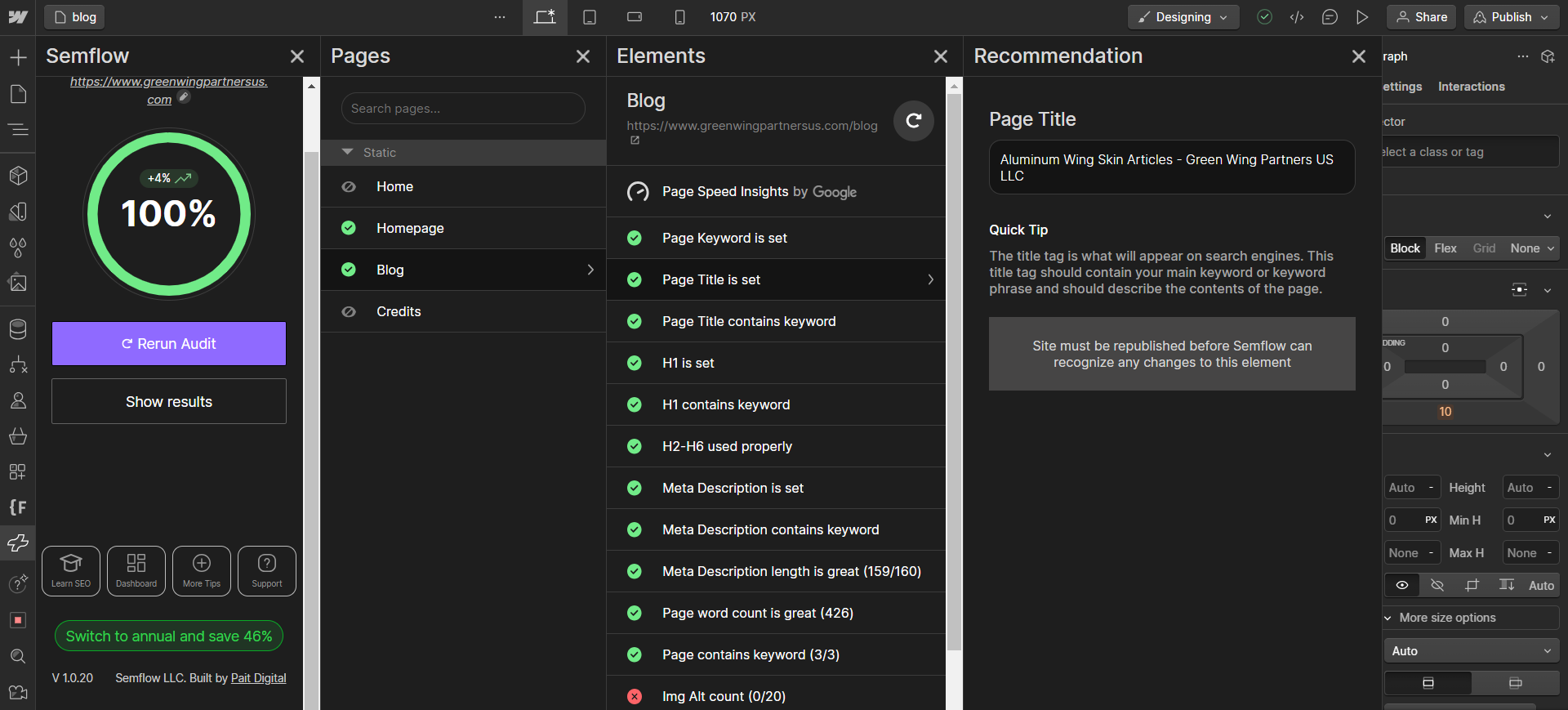Select the mobile landscape breakpoint

pos(635,17)
